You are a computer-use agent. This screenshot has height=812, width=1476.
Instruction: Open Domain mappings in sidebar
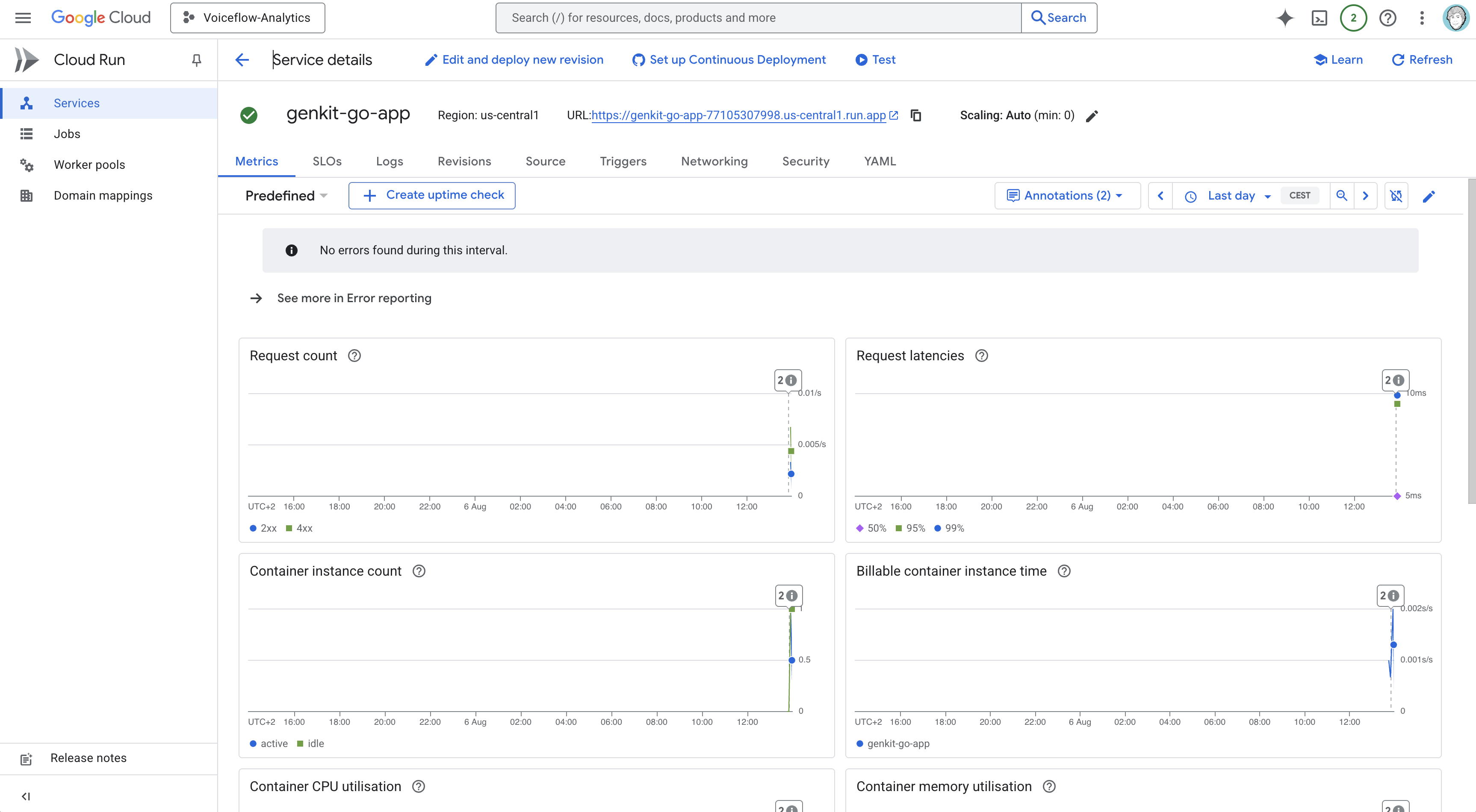[109, 196]
